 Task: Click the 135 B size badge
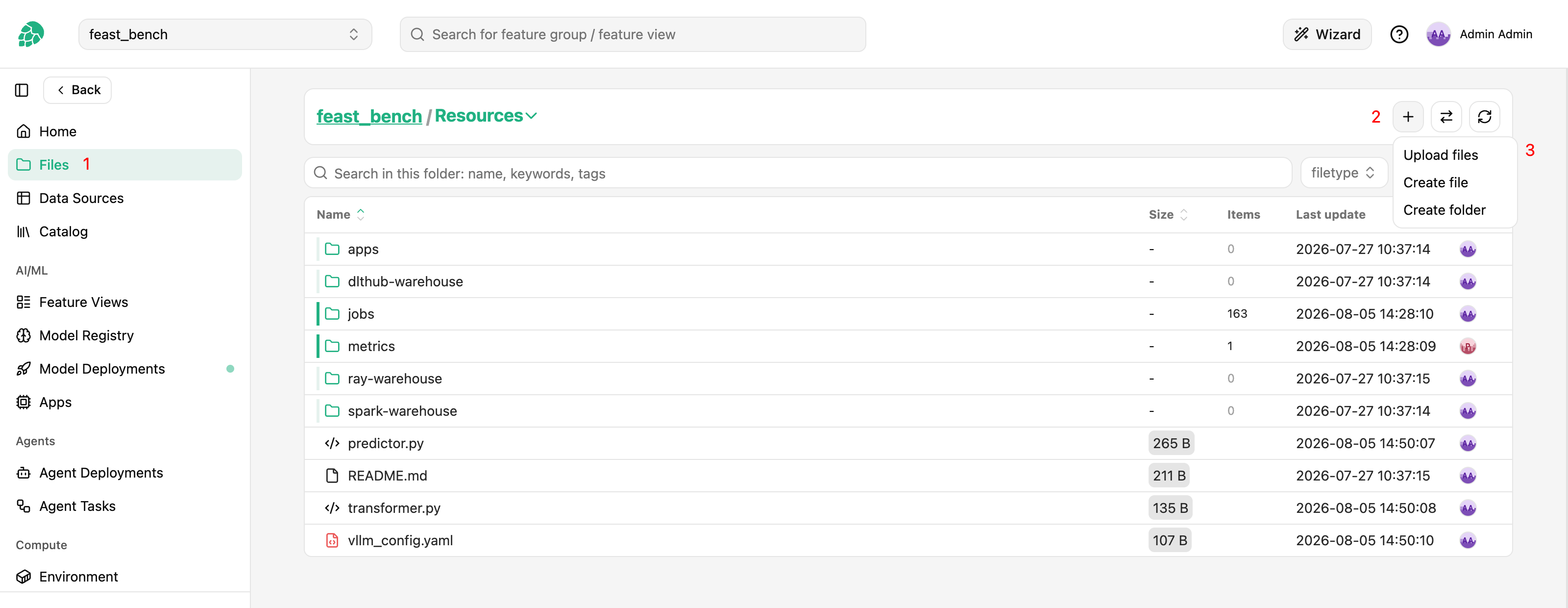[x=1170, y=507]
